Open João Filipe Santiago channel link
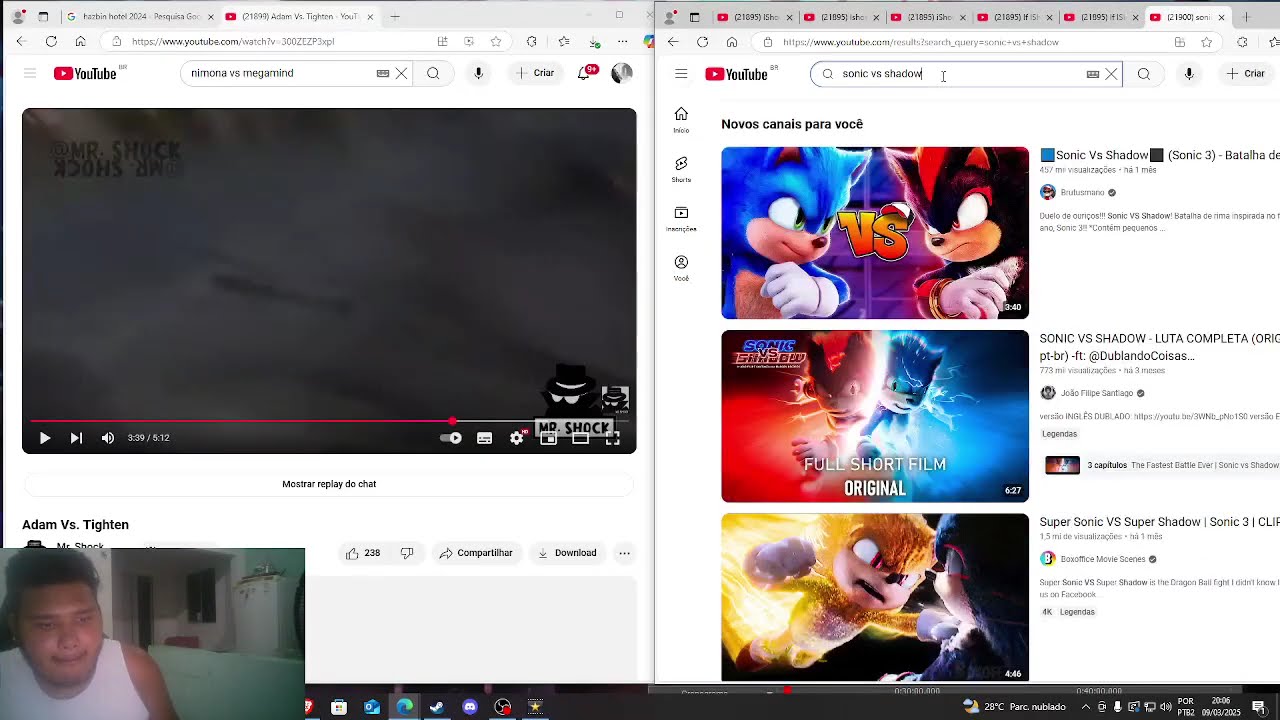The image size is (1280, 720). click(1097, 393)
